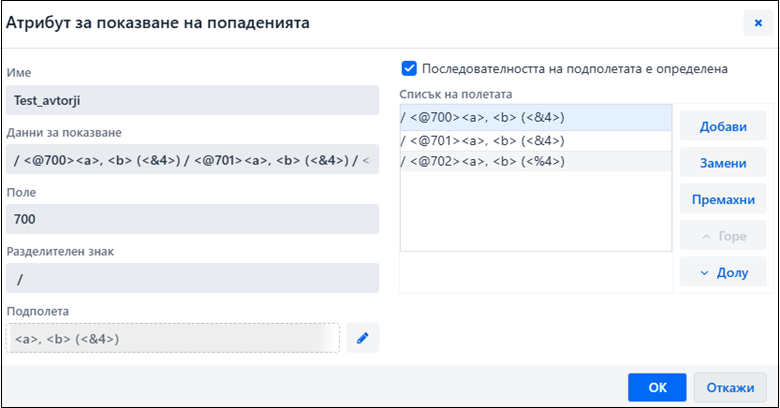780x408 pixels.
Task: Cancel with the Откажи button
Action: pyautogui.click(x=730, y=388)
